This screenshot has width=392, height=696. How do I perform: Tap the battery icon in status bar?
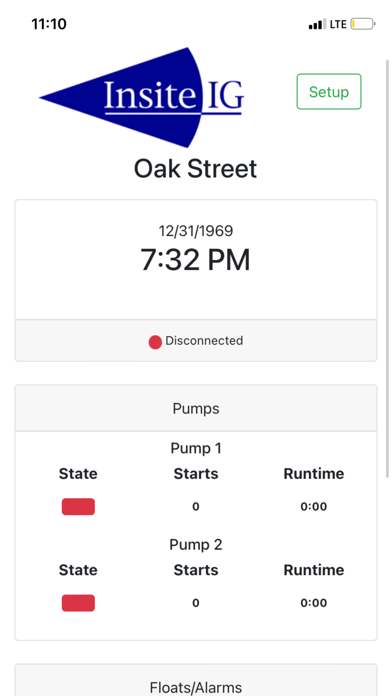point(363,24)
